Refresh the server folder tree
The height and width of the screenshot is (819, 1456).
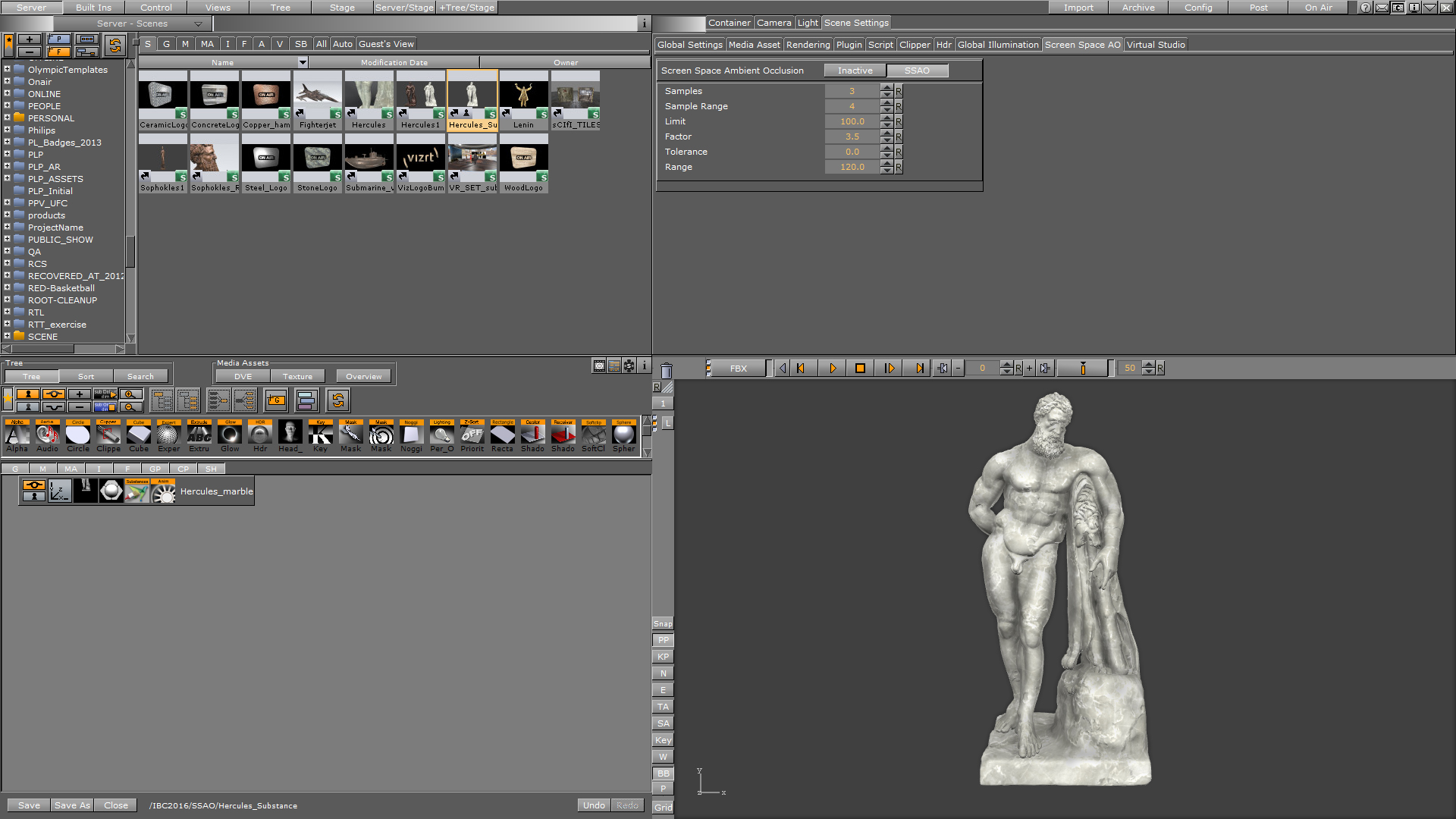[x=115, y=45]
